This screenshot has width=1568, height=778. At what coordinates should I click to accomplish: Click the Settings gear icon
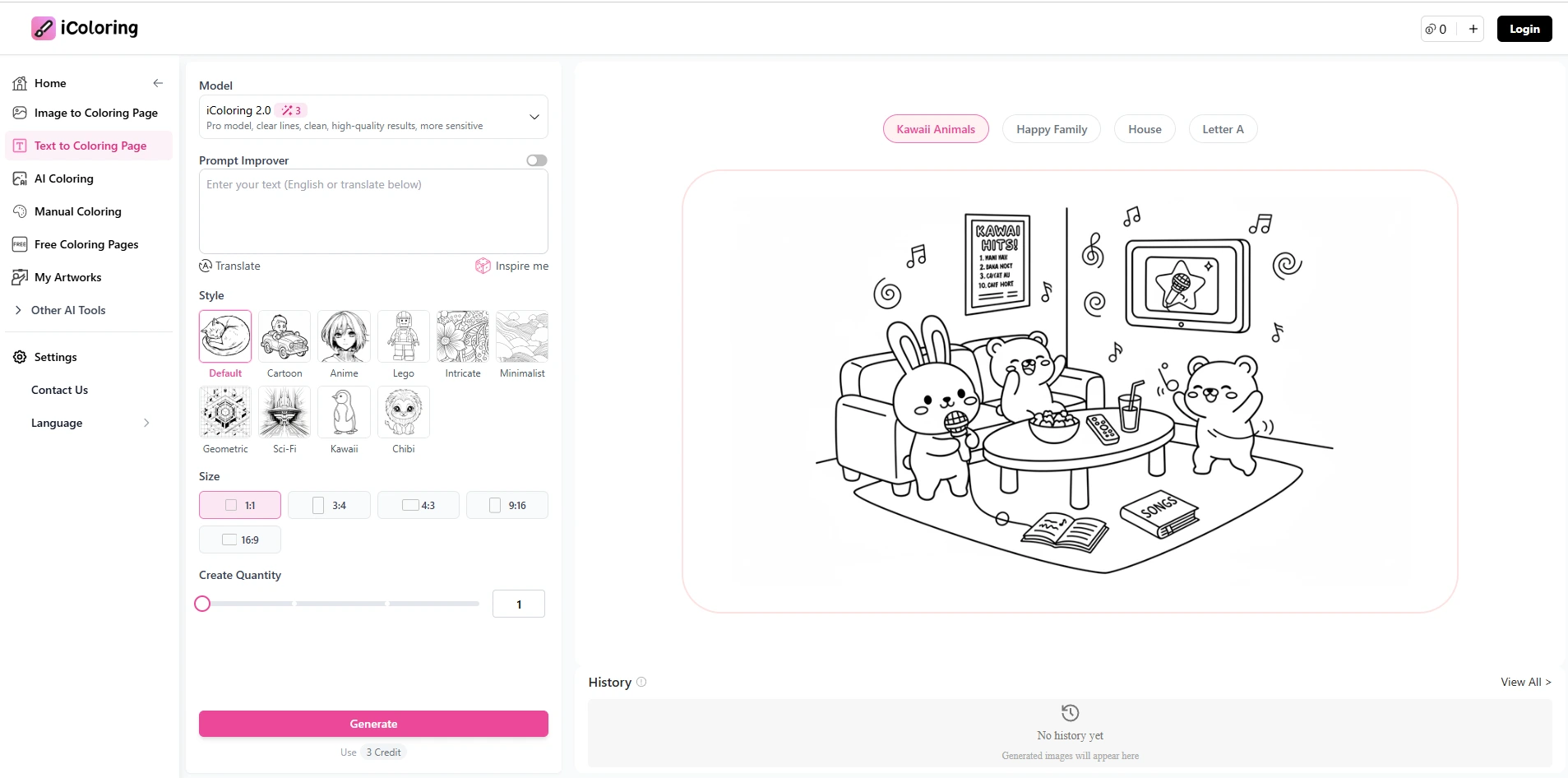pyautogui.click(x=18, y=357)
